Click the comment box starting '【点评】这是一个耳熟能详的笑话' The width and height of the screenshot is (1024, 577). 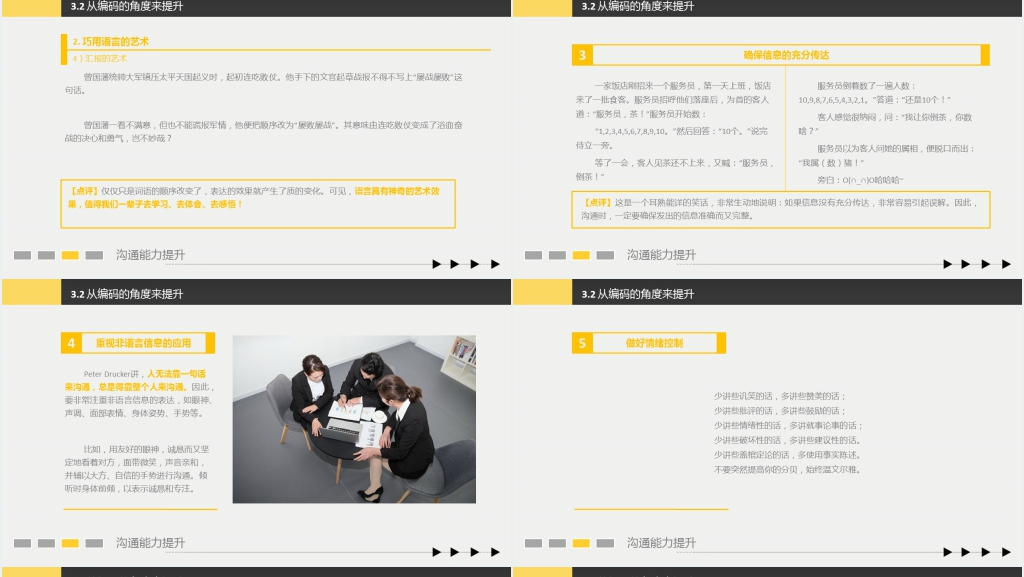click(x=781, y=210)
